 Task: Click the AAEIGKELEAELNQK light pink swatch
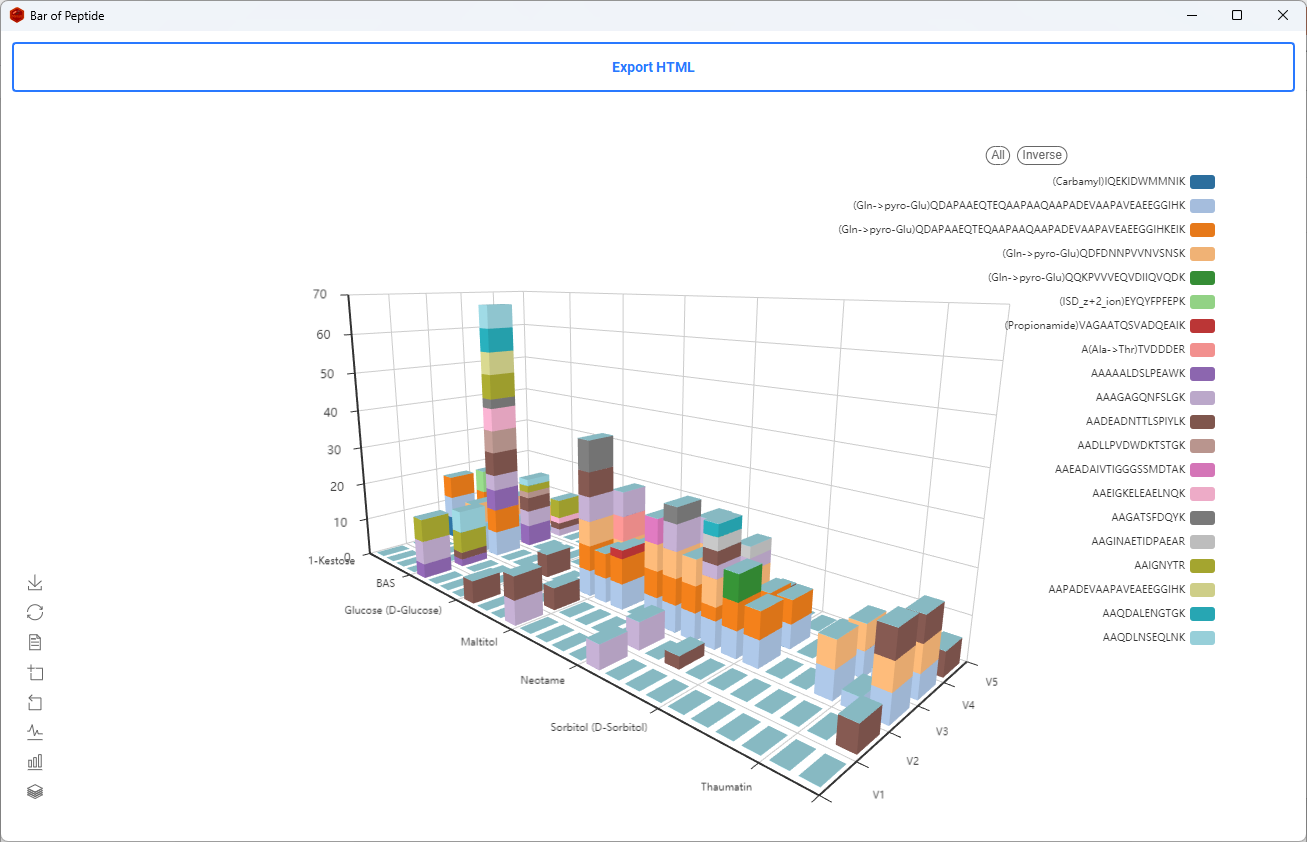tap(1203, 494)
